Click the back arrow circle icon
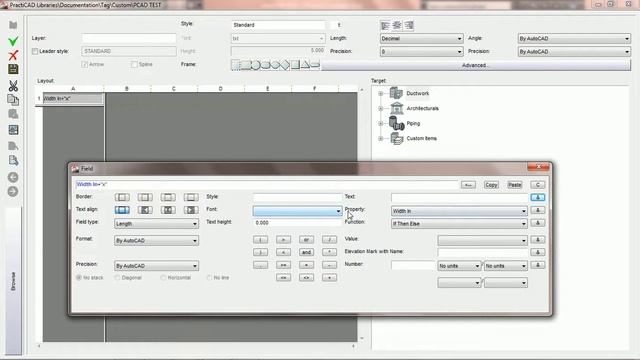This screenshot has width=640, height=360. pos(13,177)
